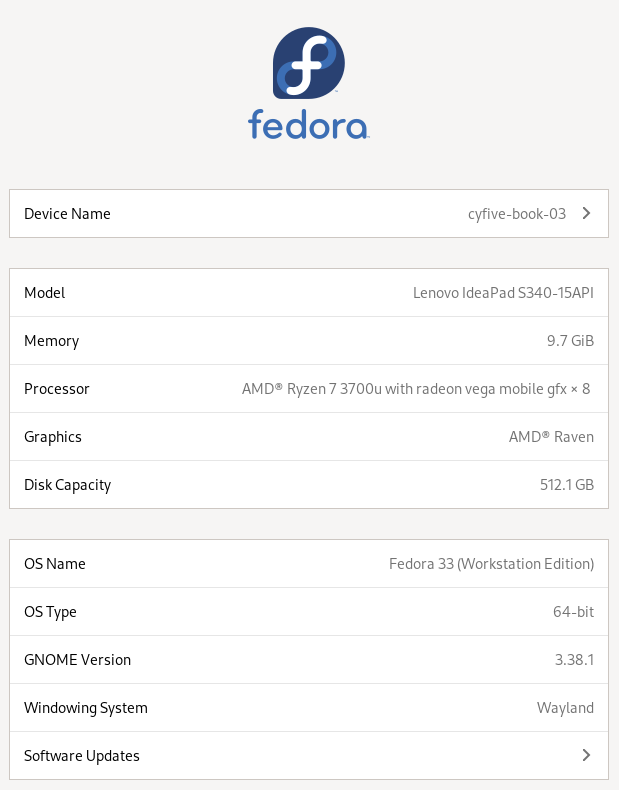Click the Wayland windowing system value
619x790 pixels.
coord(565,708)
